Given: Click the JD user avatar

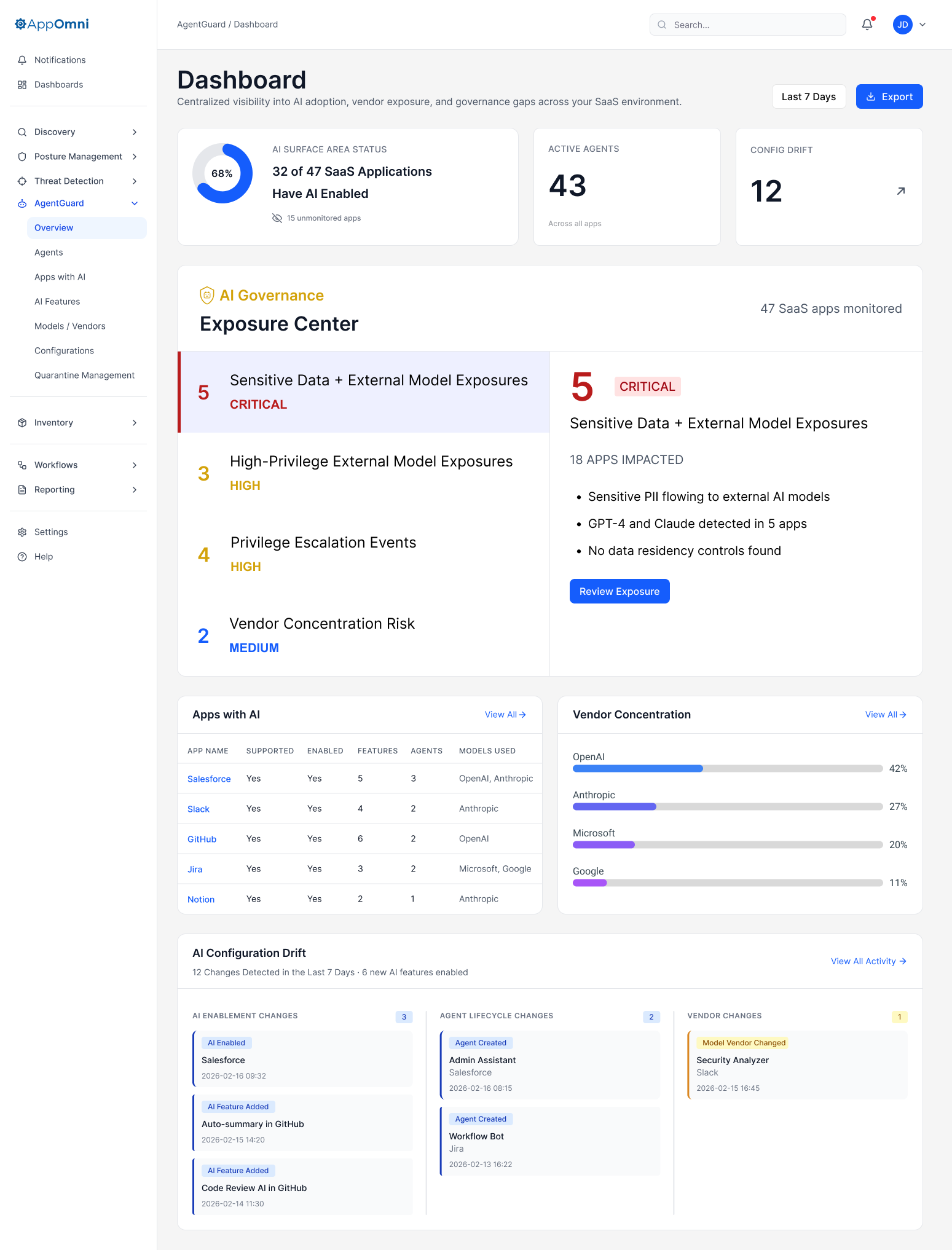Looking at the screenshot, I should coord(903,25).
